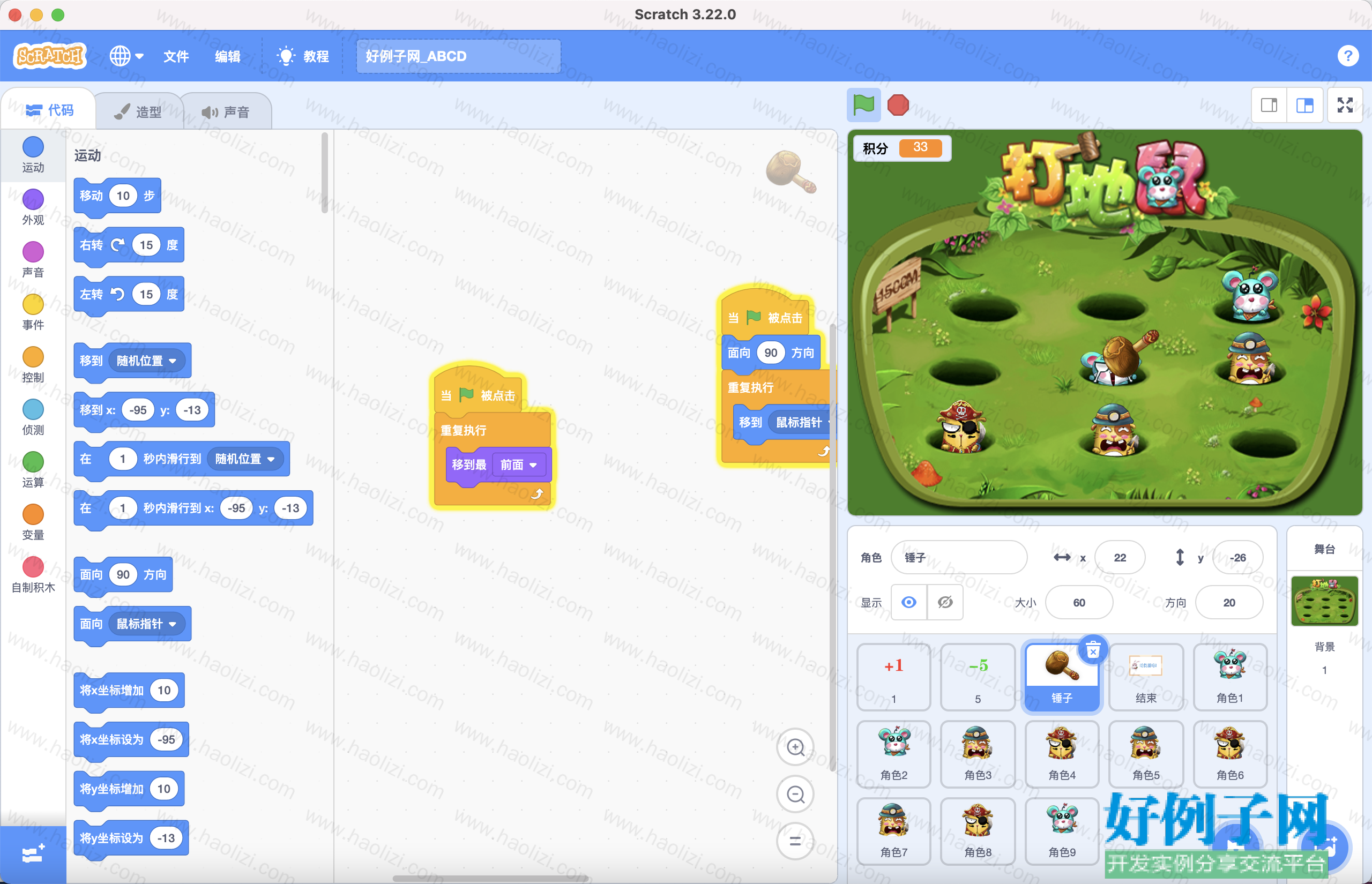The image size is (1372, 884).
Task: Stop the project with the red stop icon
Action: (898, 105)
